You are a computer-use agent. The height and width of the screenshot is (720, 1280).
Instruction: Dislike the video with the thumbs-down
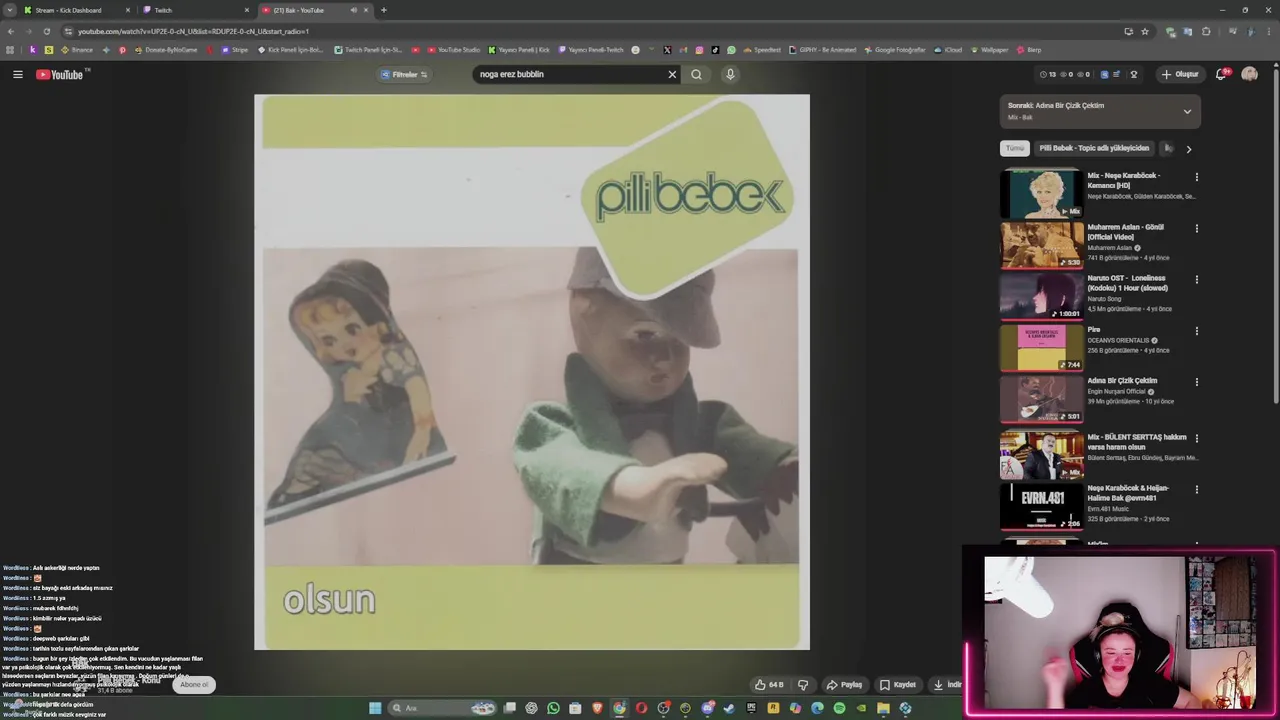coord(802,685)
